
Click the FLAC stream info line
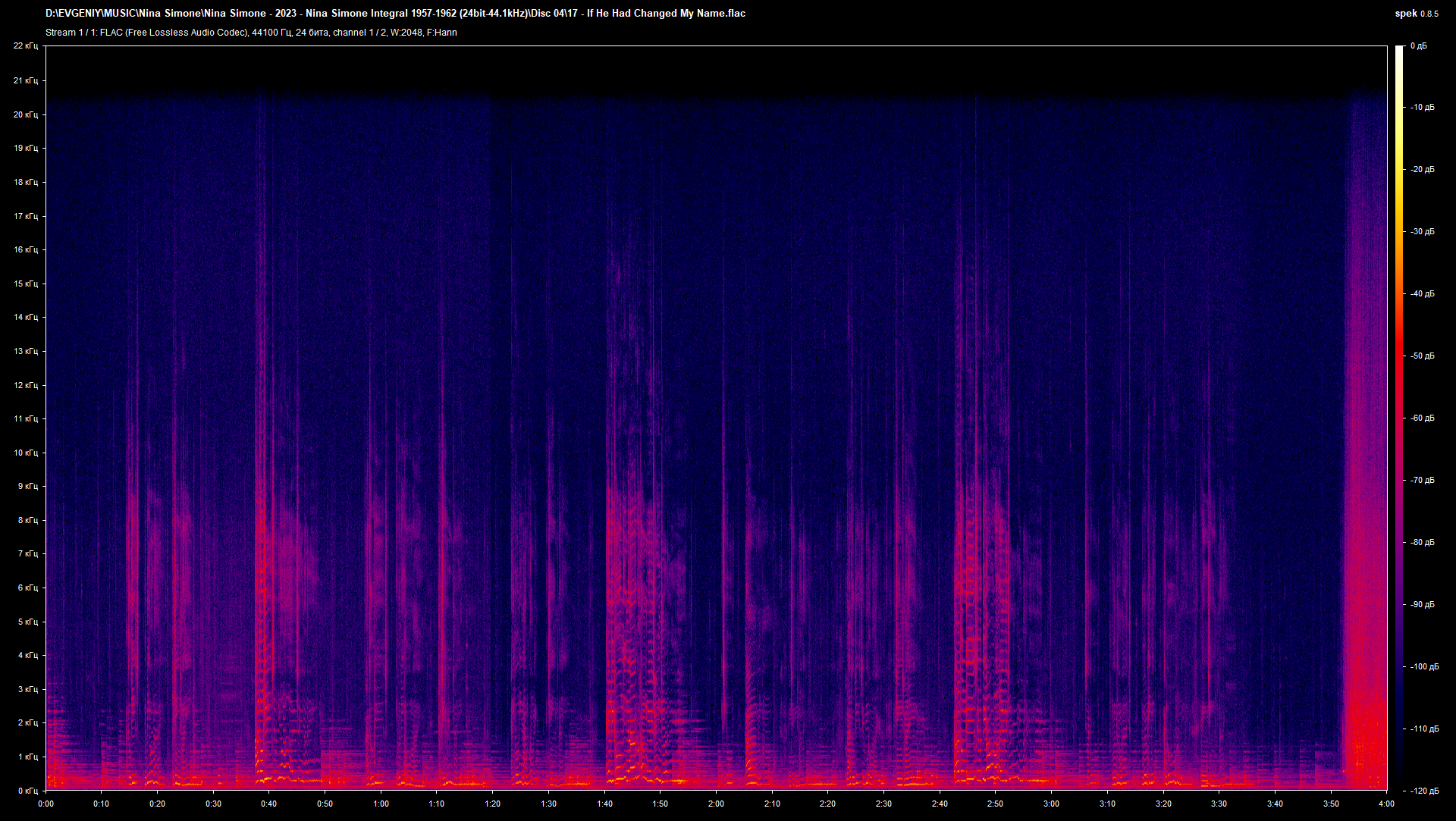pos(251,33)
